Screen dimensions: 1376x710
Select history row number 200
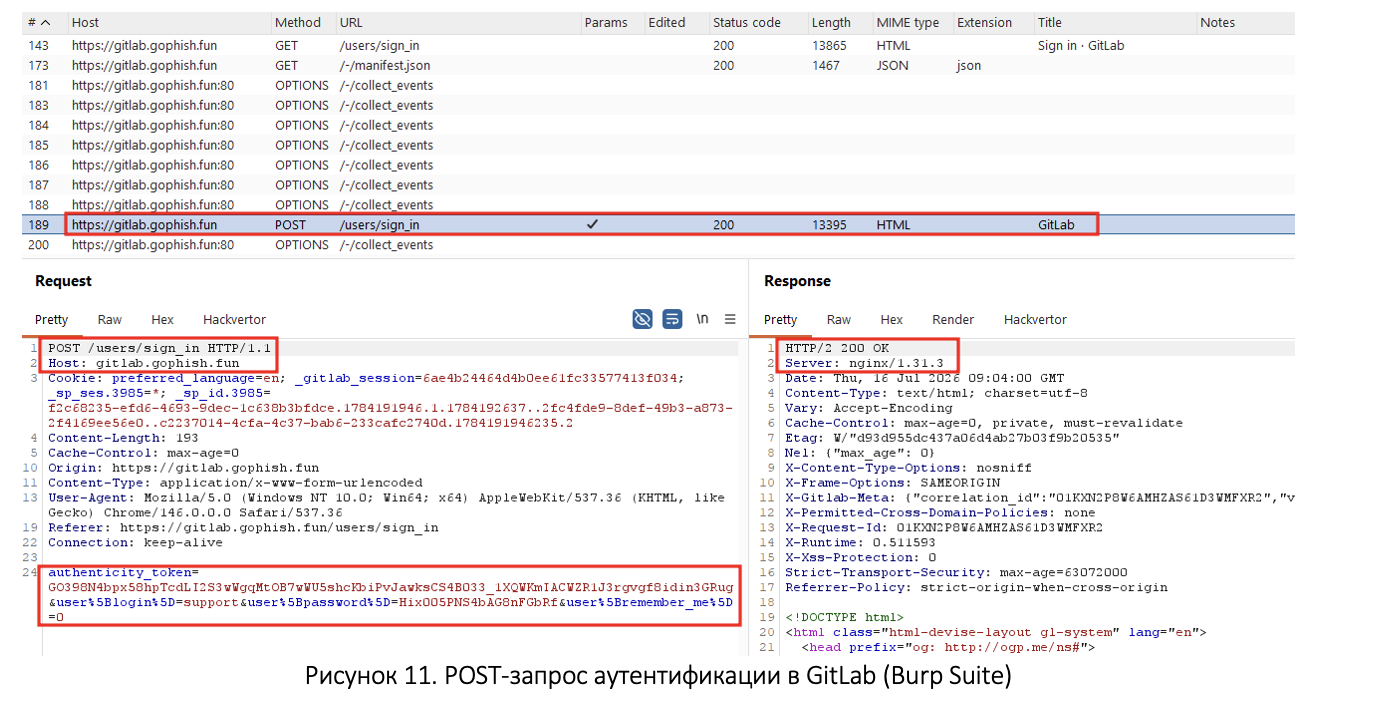(658, 245)
